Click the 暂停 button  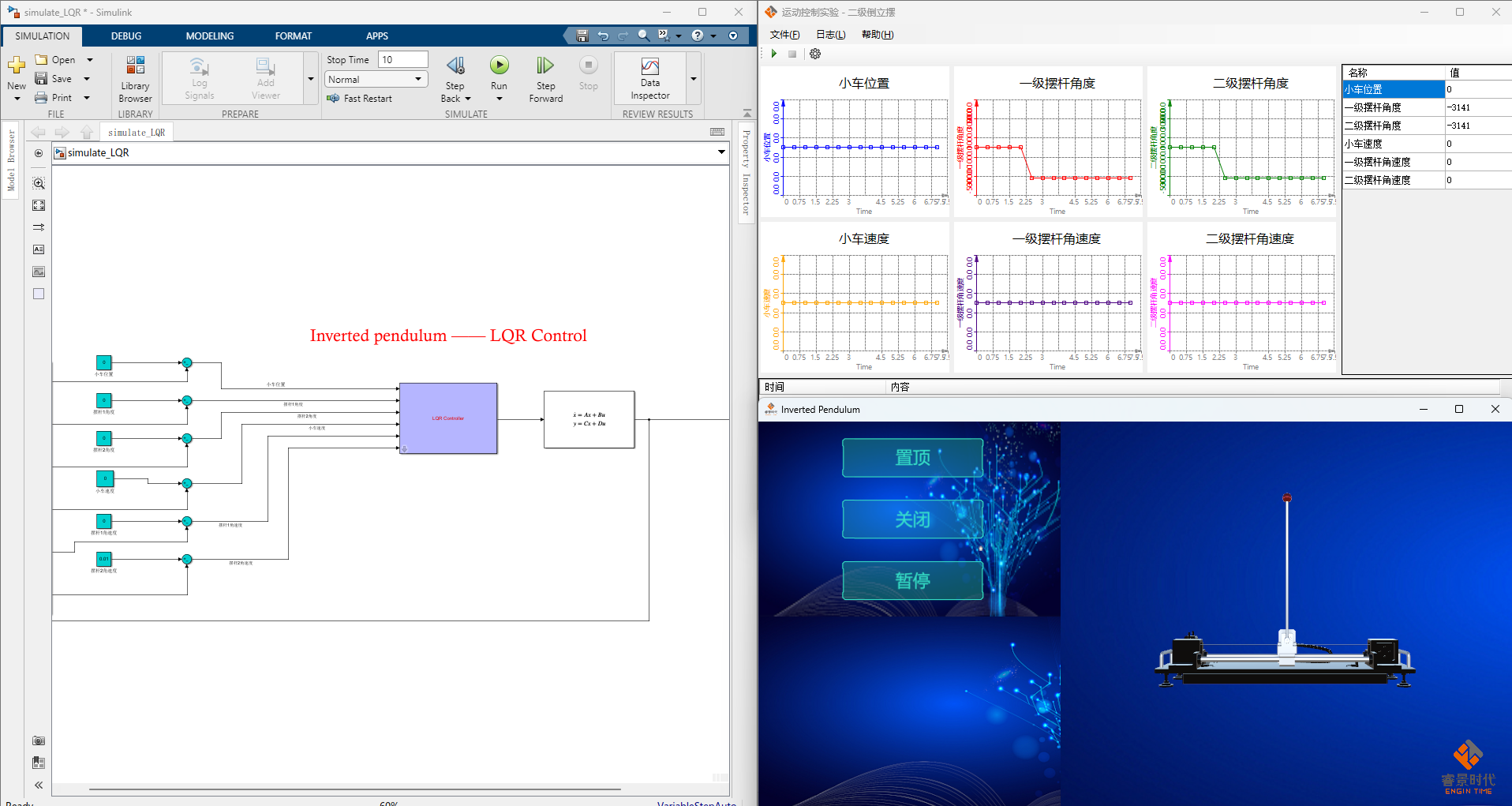(912, 581)
